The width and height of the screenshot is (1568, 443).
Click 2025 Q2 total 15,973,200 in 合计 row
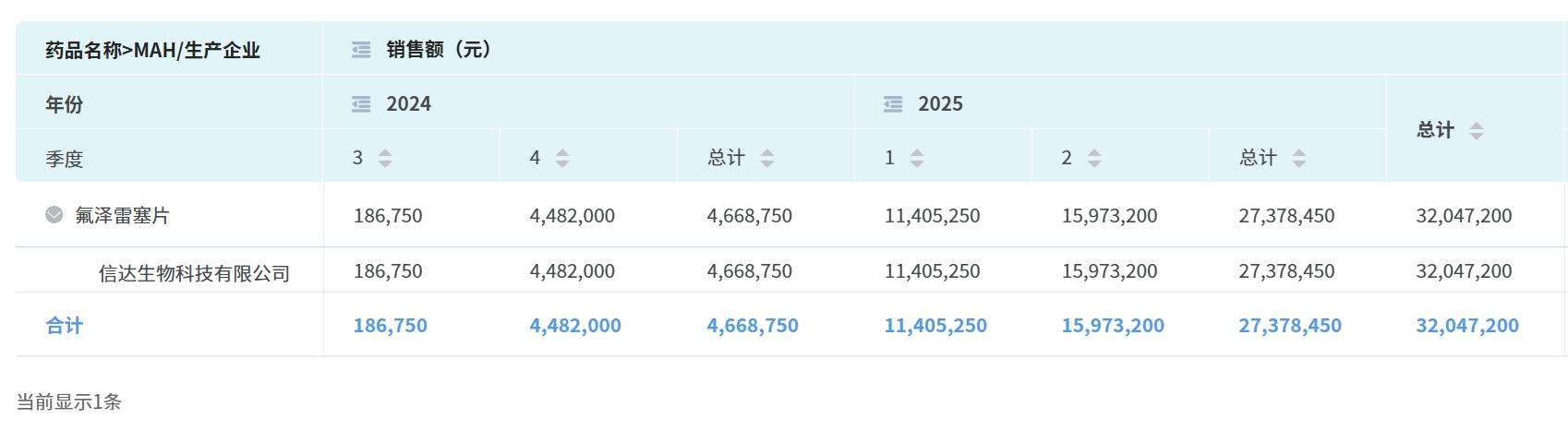(1113, 326)
